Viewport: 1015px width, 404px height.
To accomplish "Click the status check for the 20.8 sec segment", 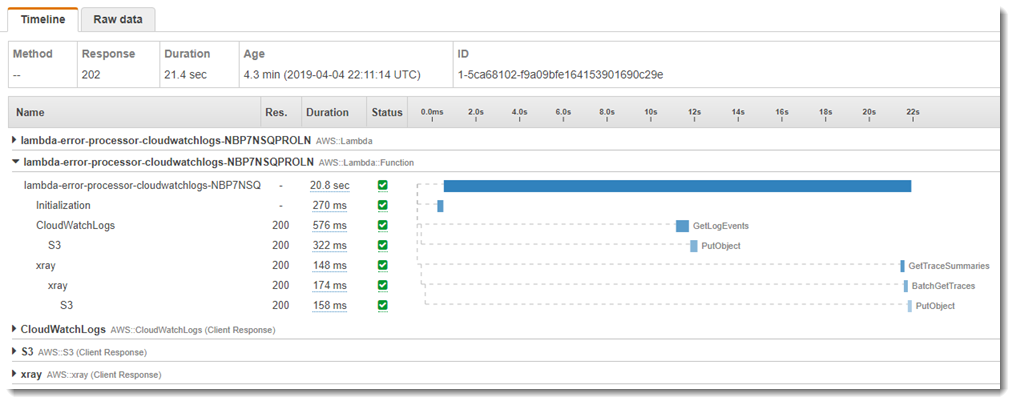I will point(383,186).
